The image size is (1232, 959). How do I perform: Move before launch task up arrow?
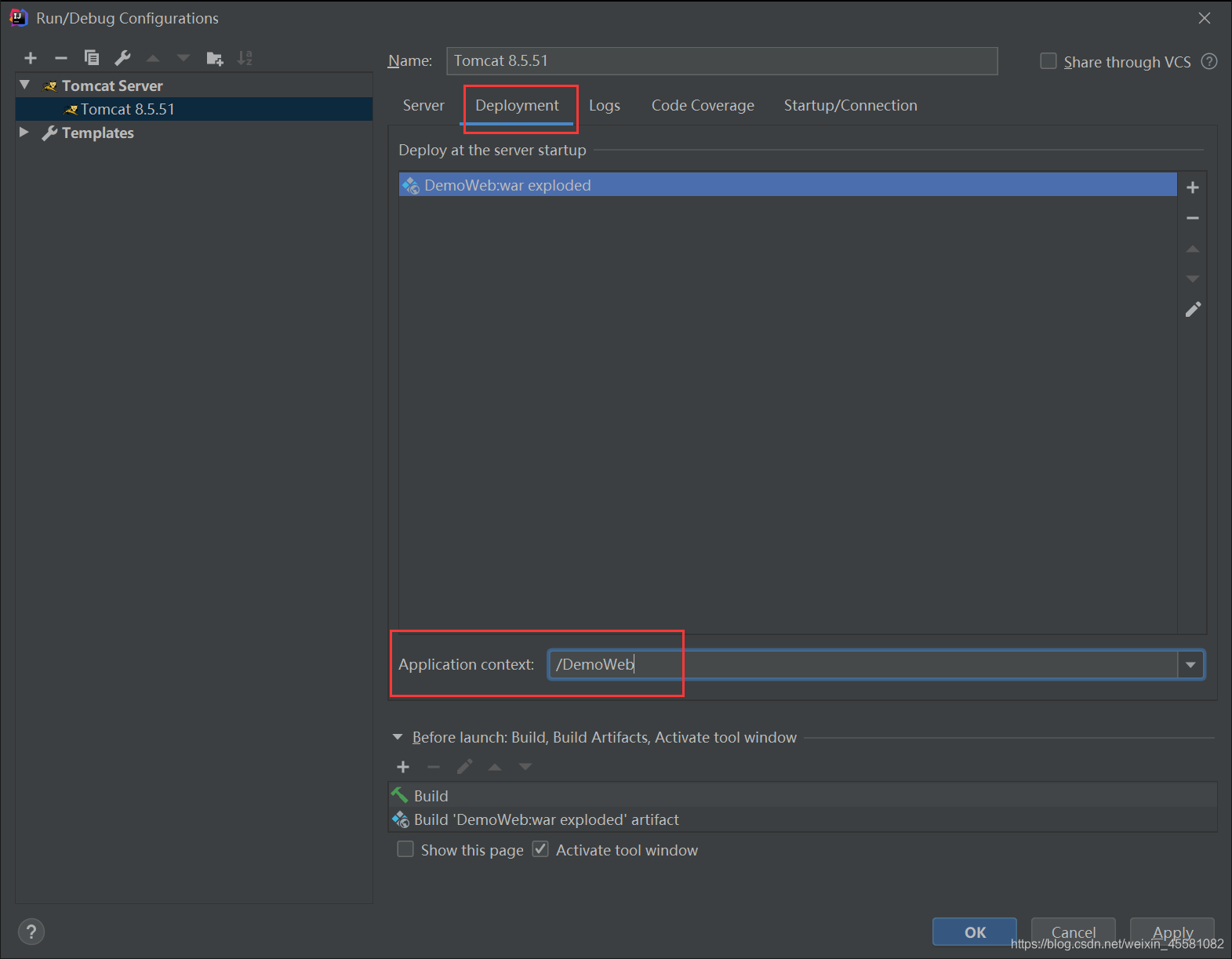495,767
